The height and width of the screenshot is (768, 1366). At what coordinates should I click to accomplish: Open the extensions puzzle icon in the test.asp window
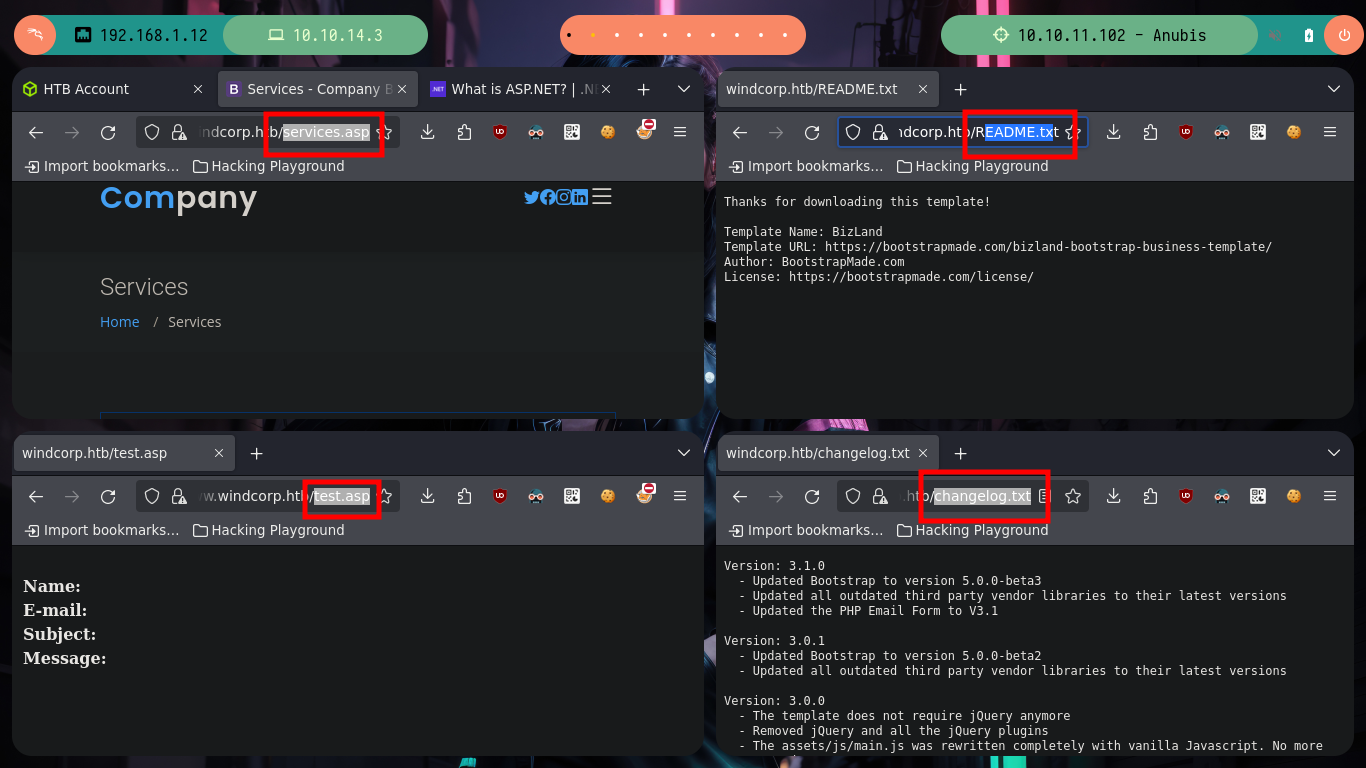tap(464, 496)
